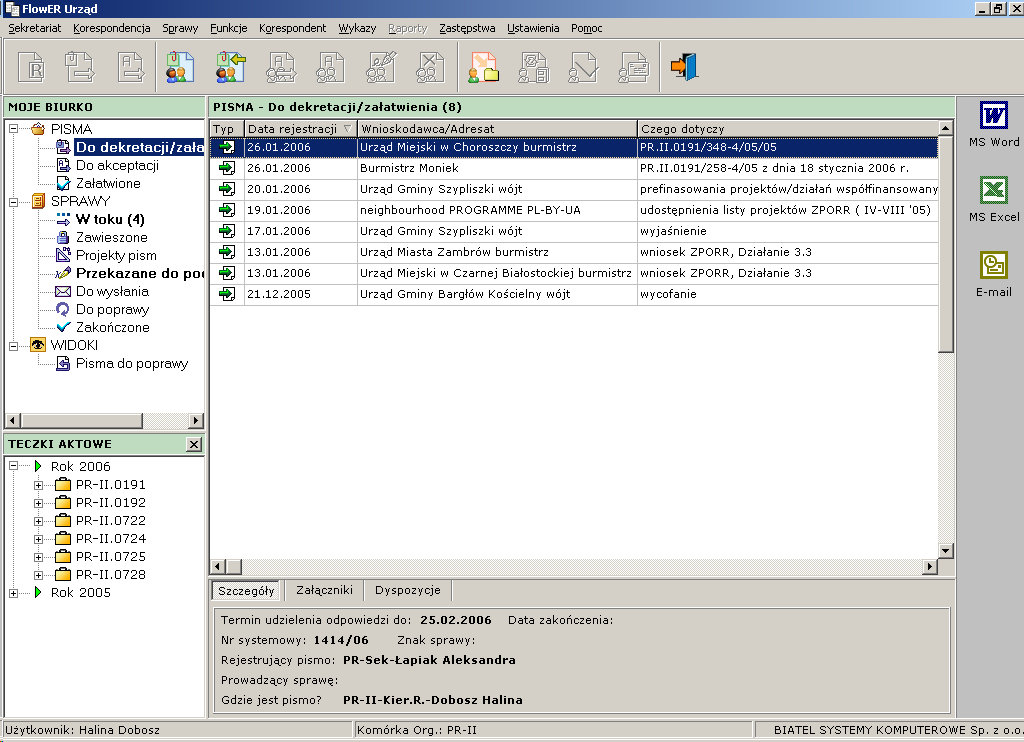Click the letters list vertical scrollbar down arrow
1024x742 pixels.
pos(946,551)
